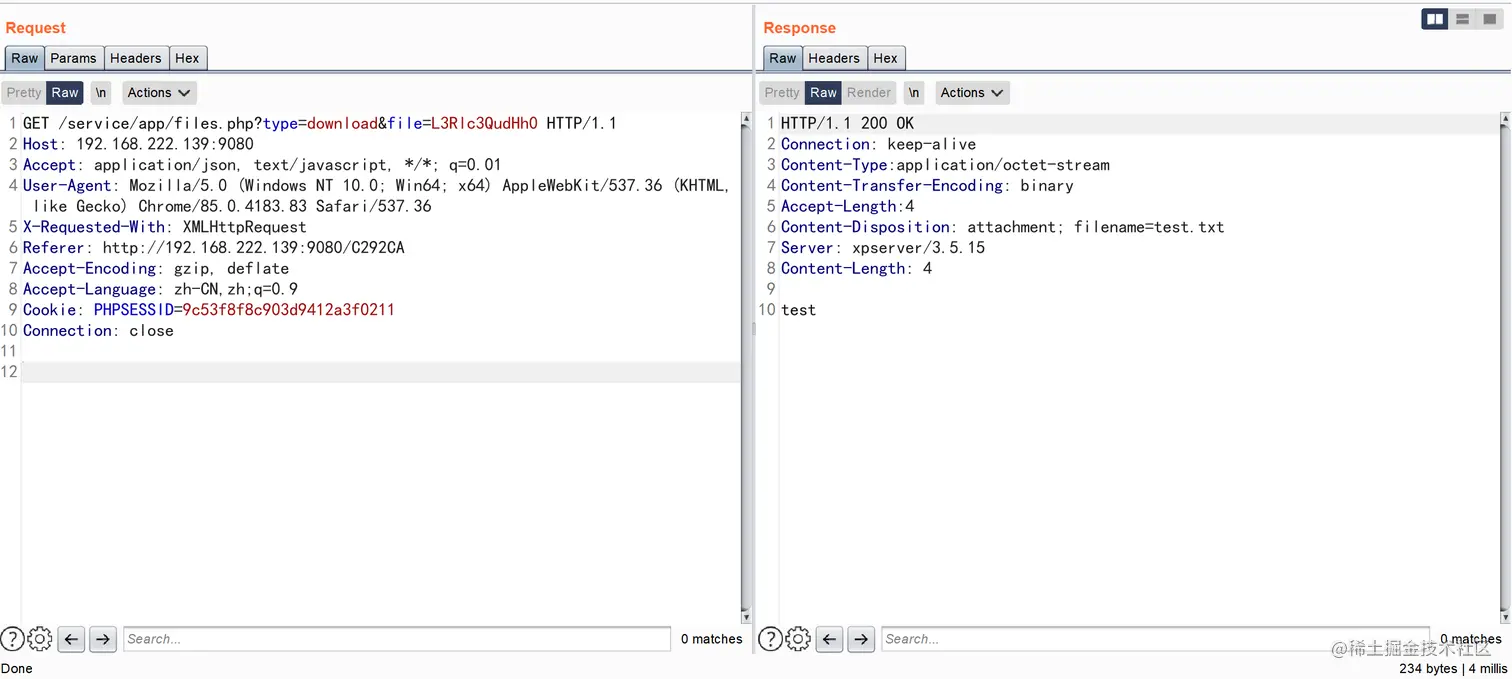Click the Content-Length: 4 line
The width and height of the screenshot is (1512, 679).
point(856,269)
